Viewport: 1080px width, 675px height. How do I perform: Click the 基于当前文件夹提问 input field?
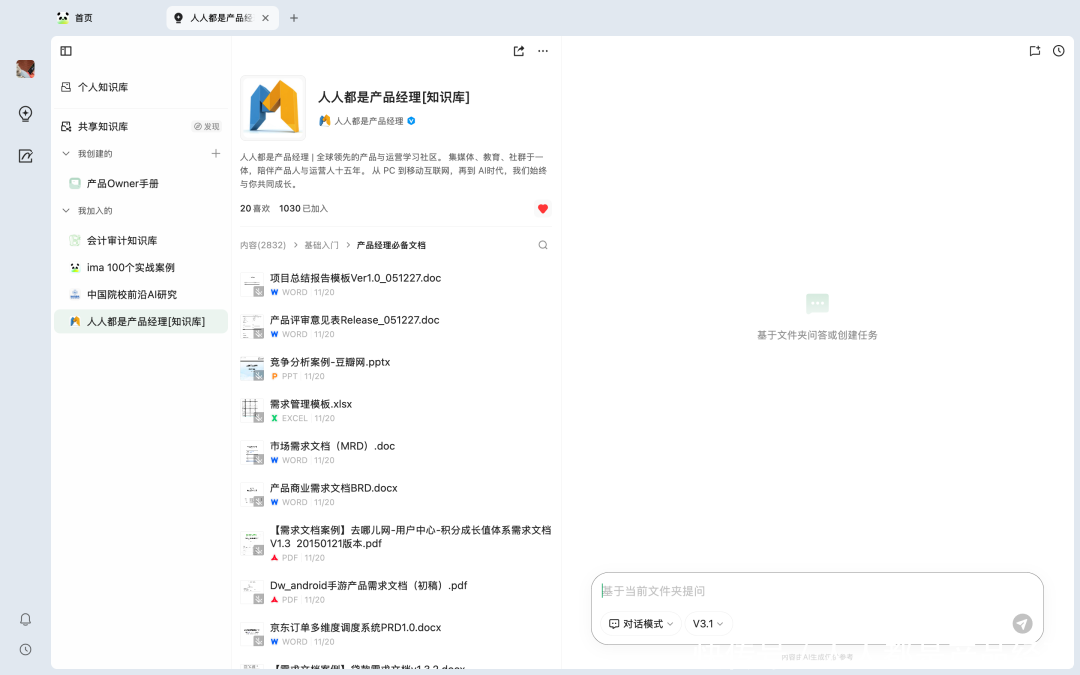(800, 591)
